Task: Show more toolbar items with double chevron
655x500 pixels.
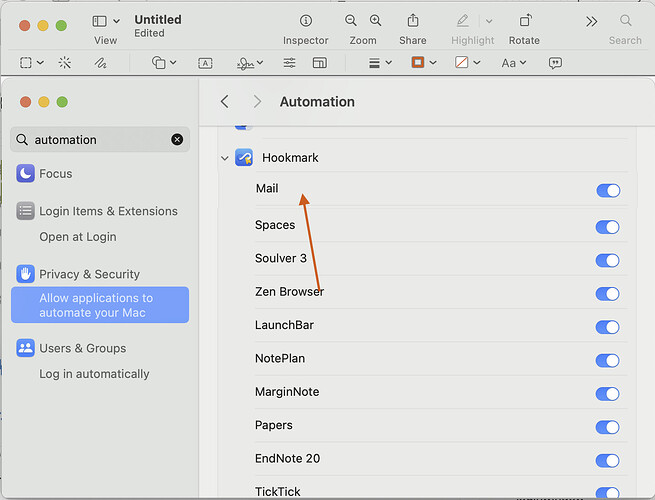Action: click(592, 21)
